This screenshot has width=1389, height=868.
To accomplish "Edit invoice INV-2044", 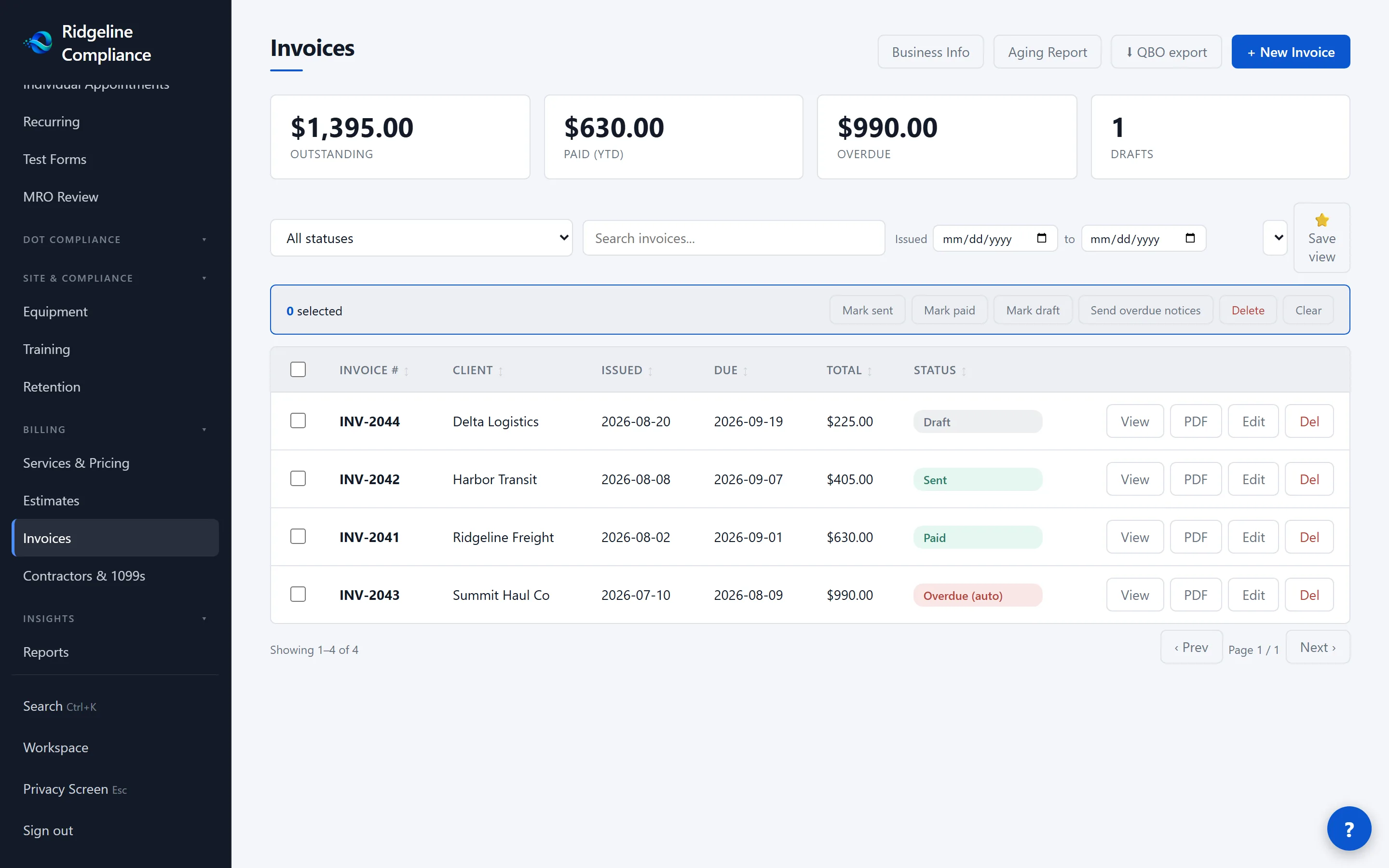I will (x=1253, y=421).
